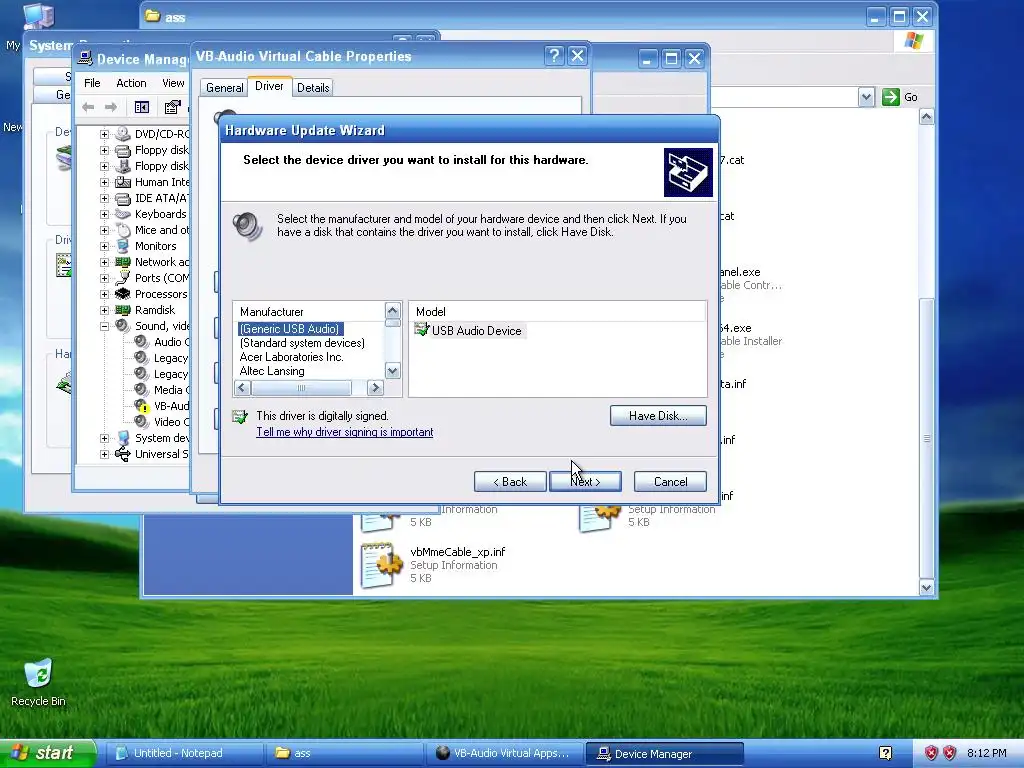The image size is (1024, 768).
Task: Click Device Manager forward arrow toolbar icon
Action: pyautogui.click(x=111, y=107)
